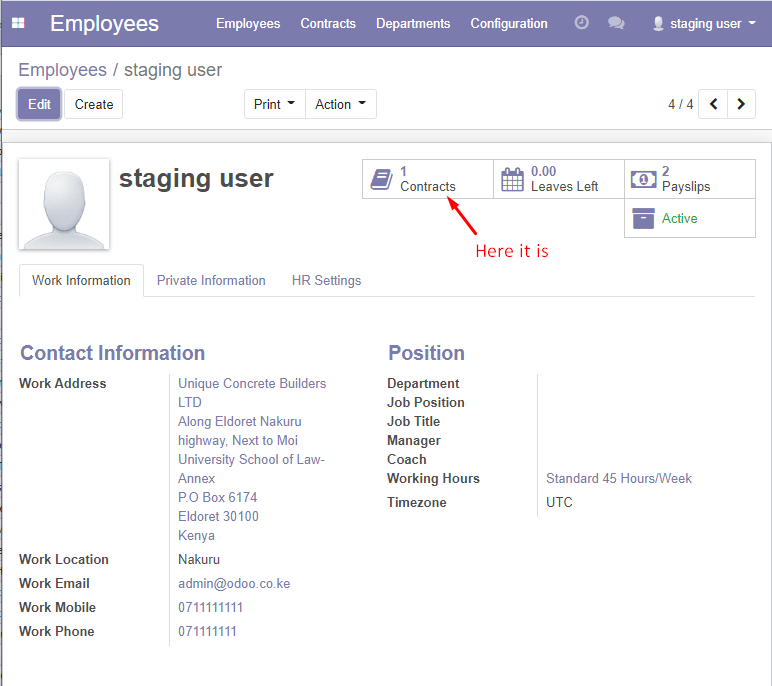Image resolution: width=772 pixels, height=686 pixels.
Task: Open the 0.00 Leaves Left stat button
Action: (x=559, y=179)
